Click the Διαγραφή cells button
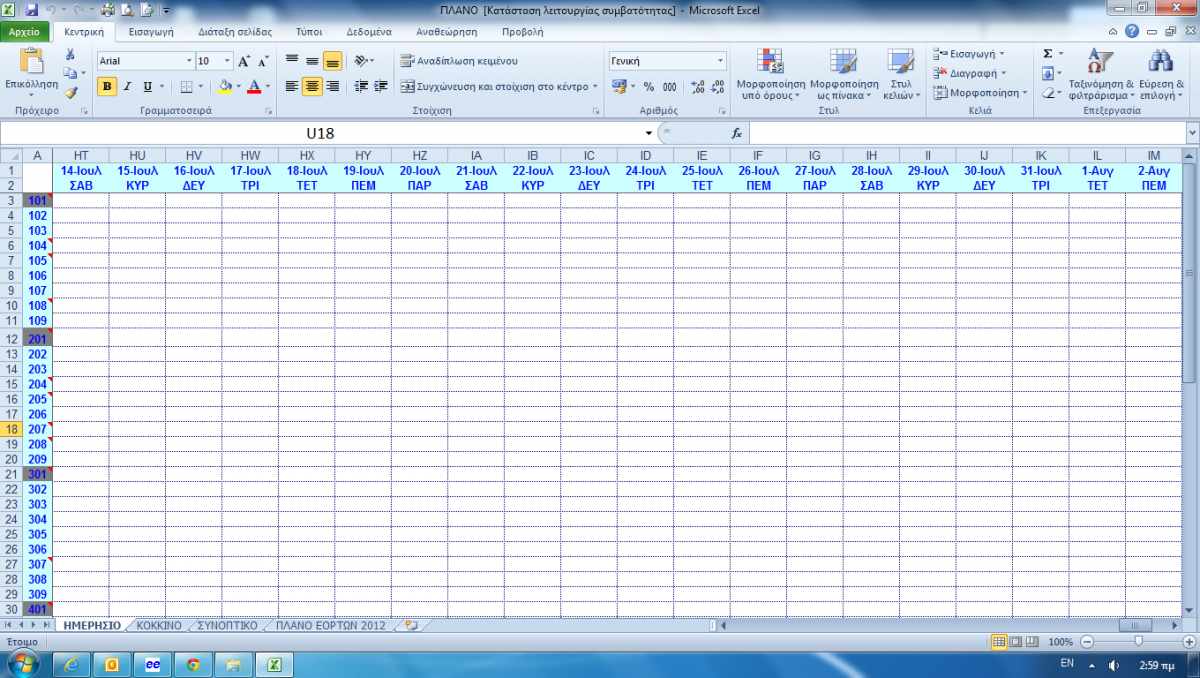This screenshot has width=1200, height=678. [970, 73]
